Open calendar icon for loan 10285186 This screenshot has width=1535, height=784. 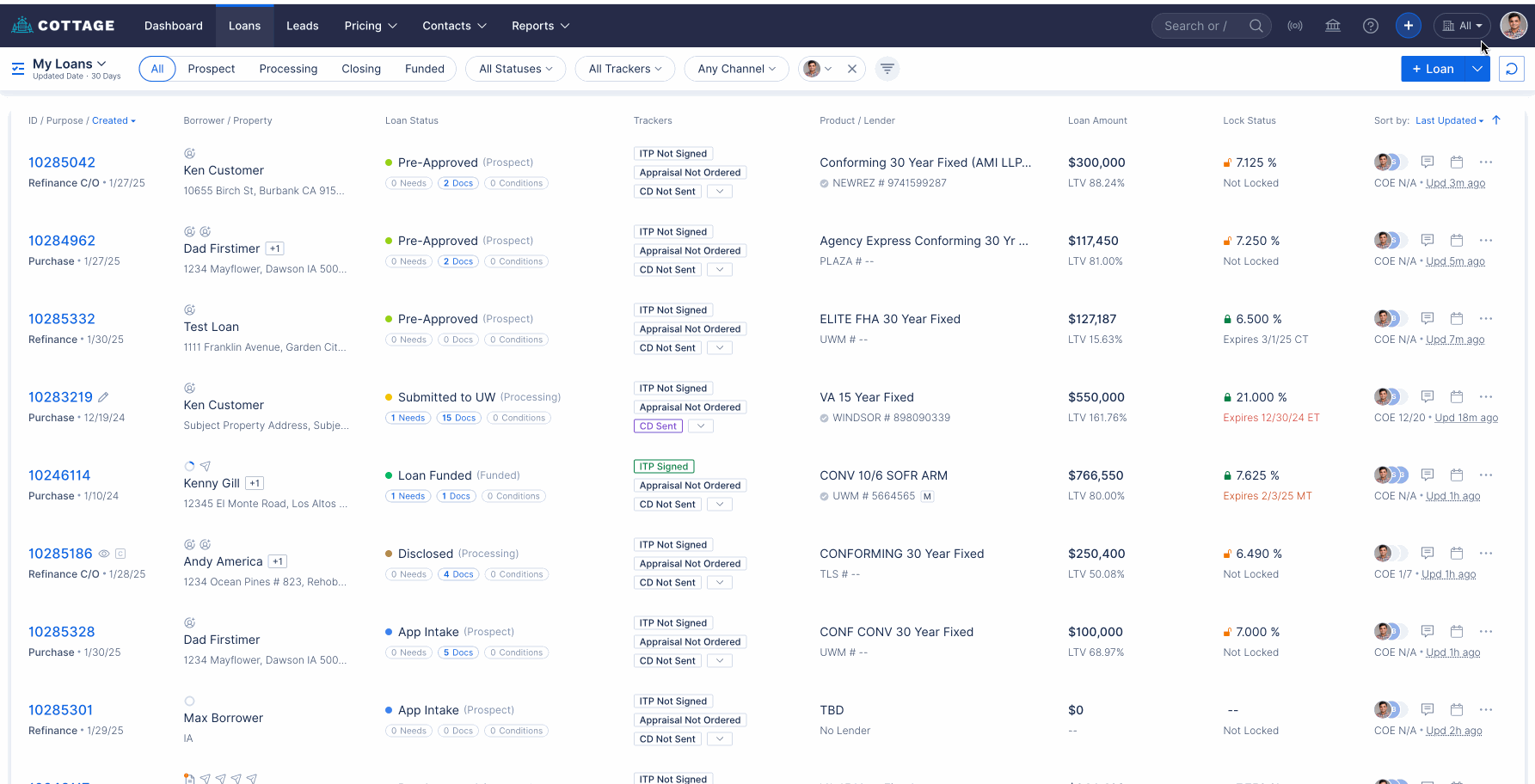coord(1457,553)
